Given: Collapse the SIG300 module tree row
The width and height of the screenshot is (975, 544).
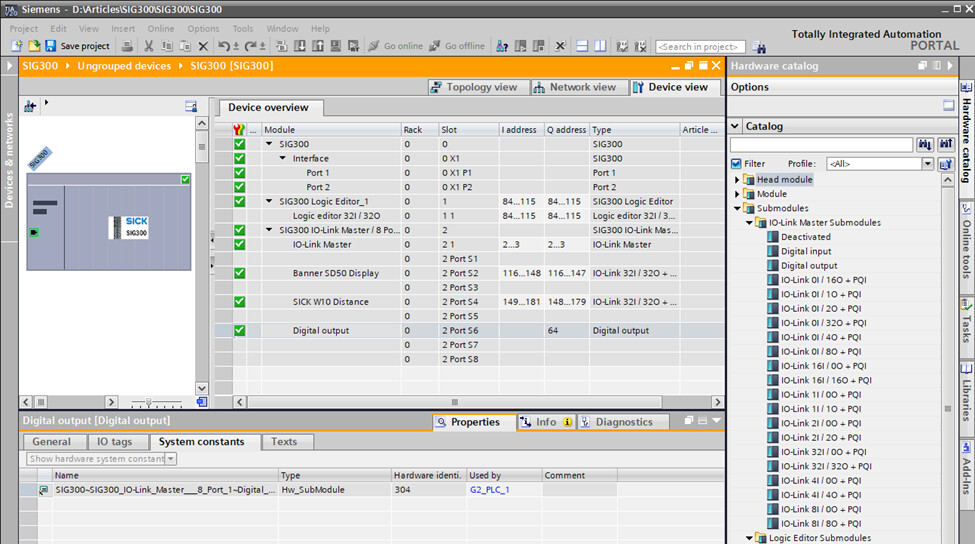Looking at the screenshot, I should pos(269,144).
